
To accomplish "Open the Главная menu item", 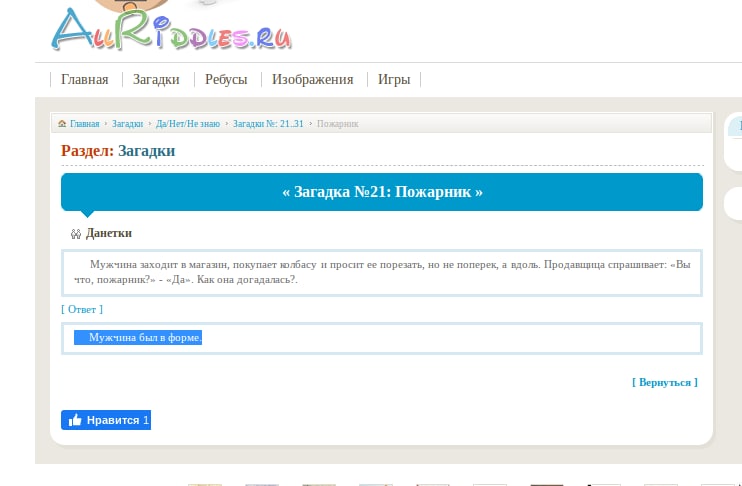I will click(85, 80).
